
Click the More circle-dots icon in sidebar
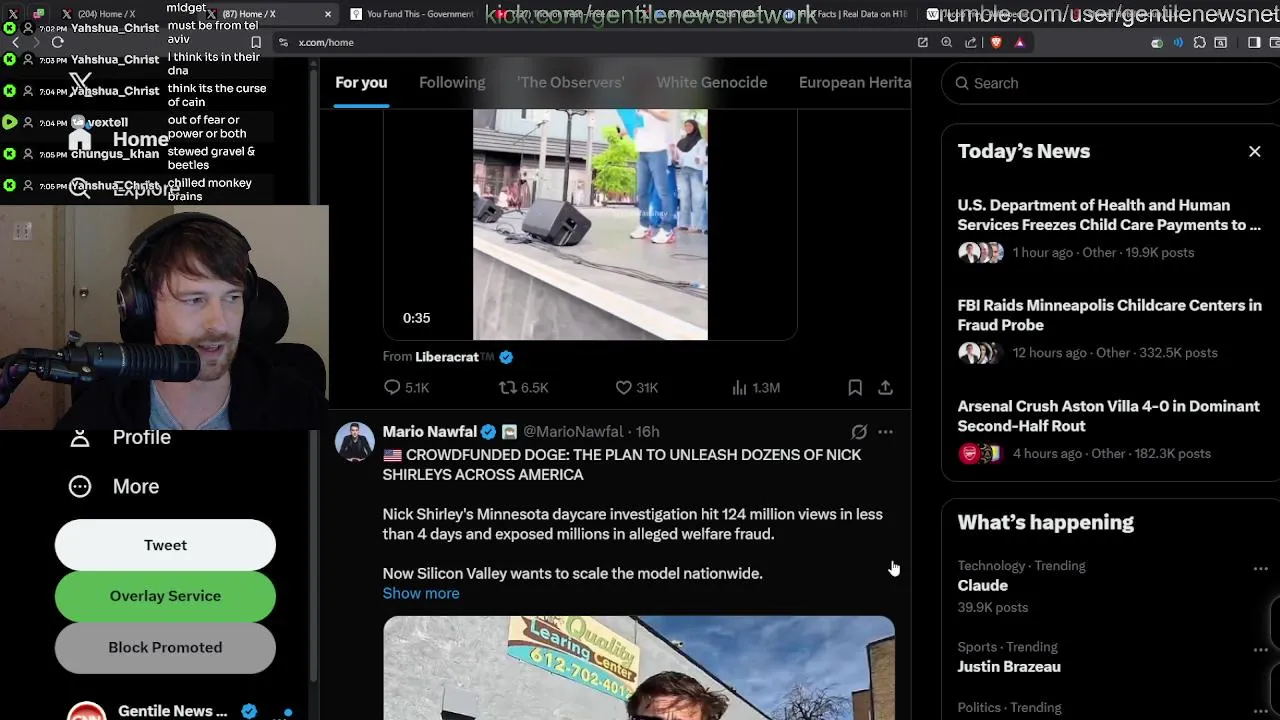pyautogui.click(x=80, y=486)
